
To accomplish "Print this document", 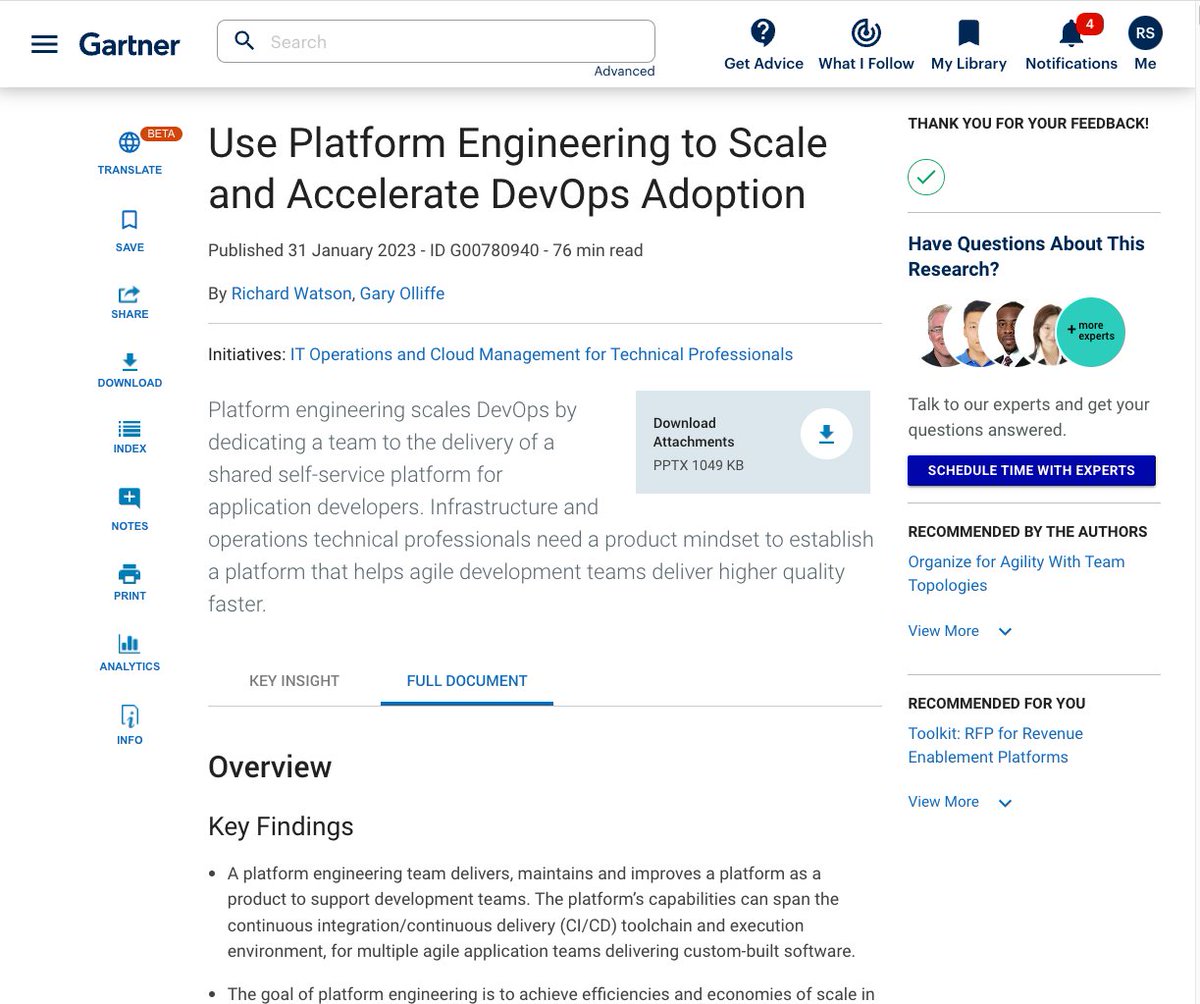I will (129, 582).
